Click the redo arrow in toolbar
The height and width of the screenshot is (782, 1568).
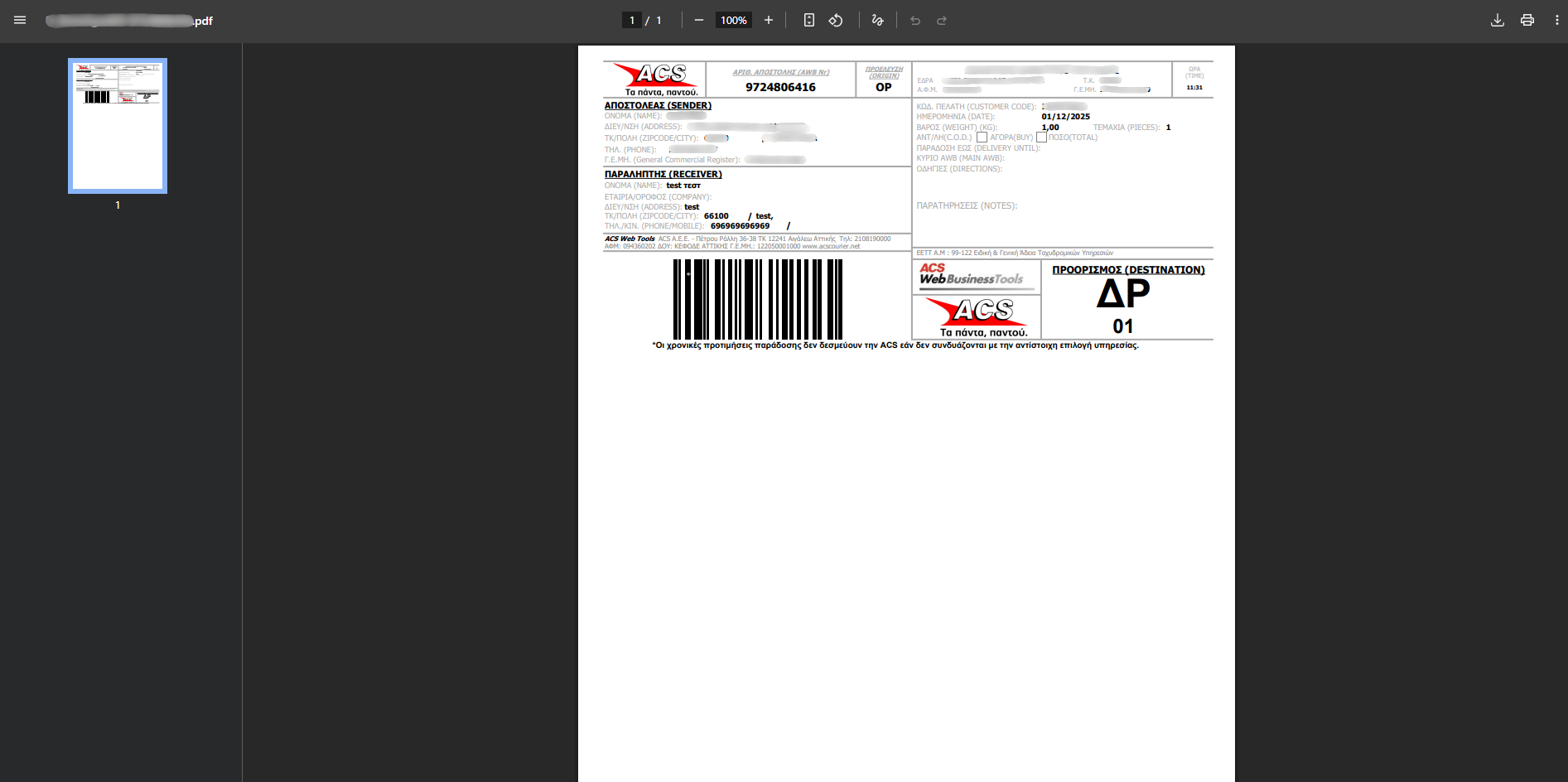pos(942,20)
